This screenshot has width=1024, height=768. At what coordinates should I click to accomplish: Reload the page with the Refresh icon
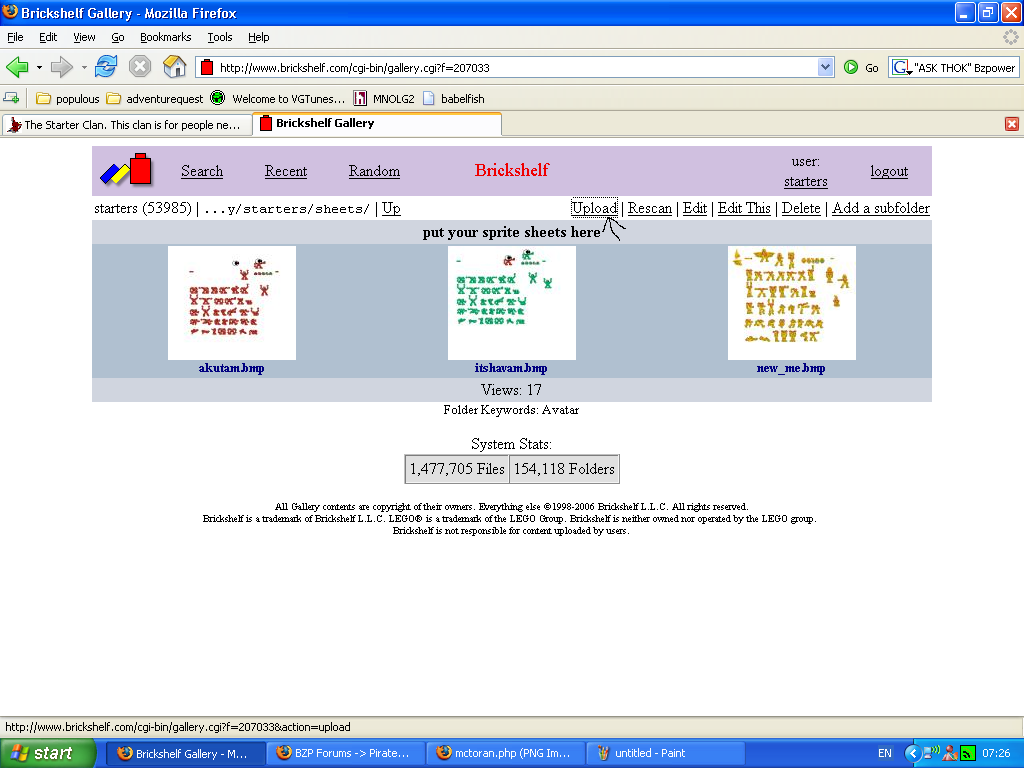click(x=106, y=67)
